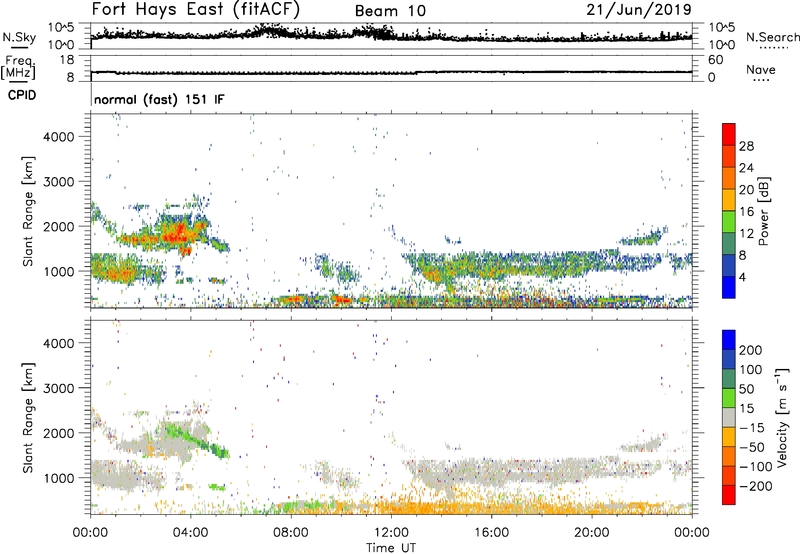
Task: Click the "08:00" time tick label
Action: [x=291, y=533]
